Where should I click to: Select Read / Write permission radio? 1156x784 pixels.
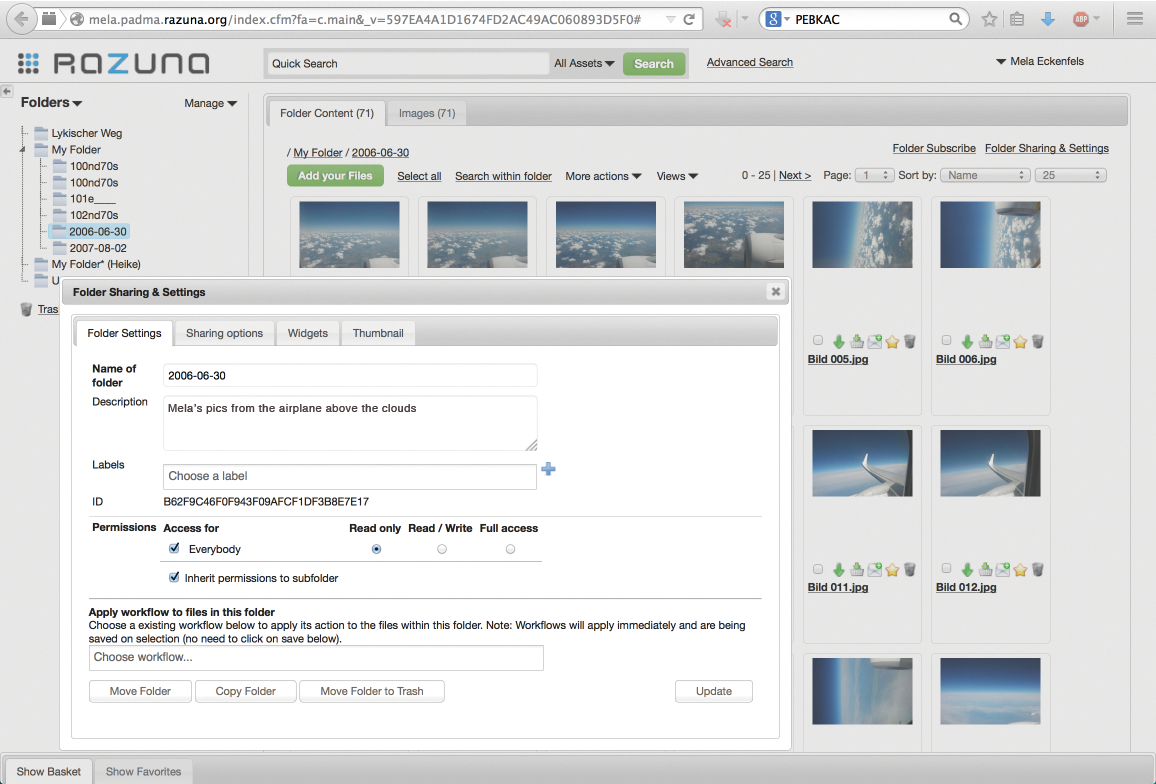point(442,549)
